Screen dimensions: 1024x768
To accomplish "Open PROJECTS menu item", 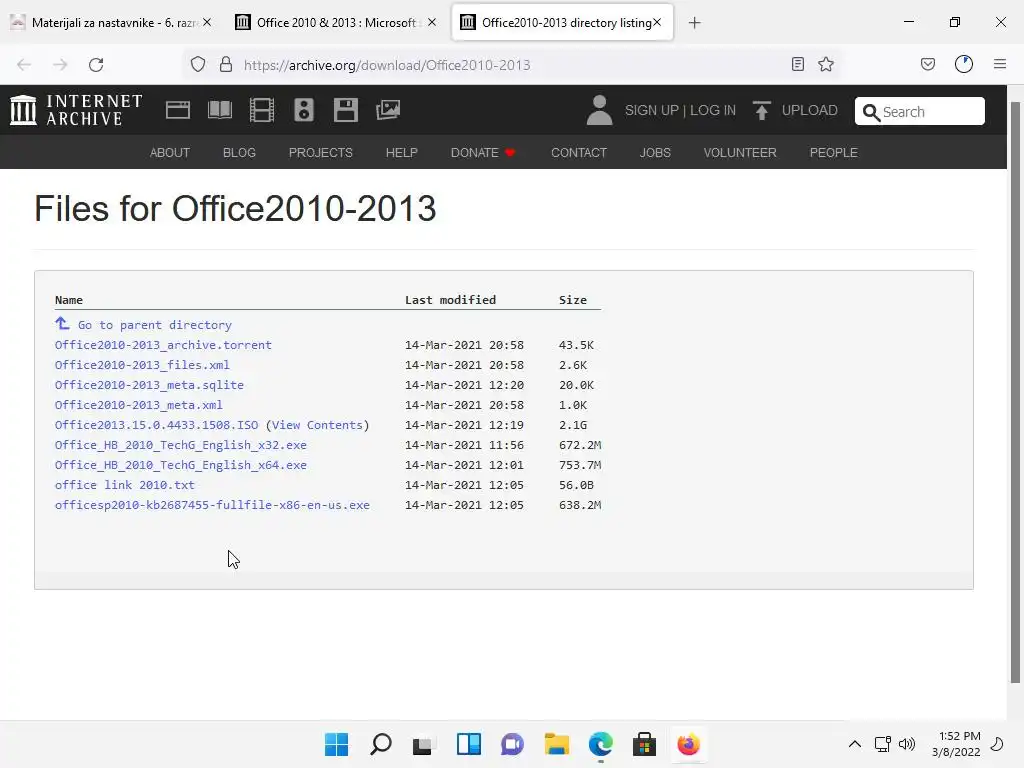I will tap(321, 153).
